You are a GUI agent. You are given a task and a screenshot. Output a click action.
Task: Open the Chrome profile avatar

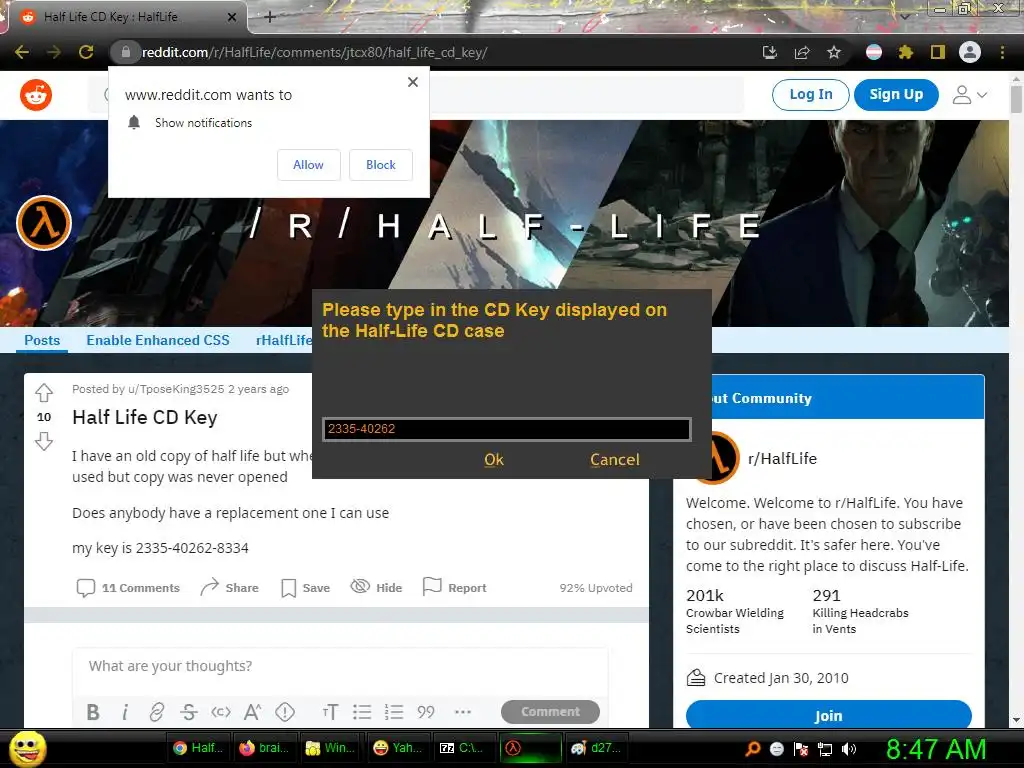click(x=970, y=52)
